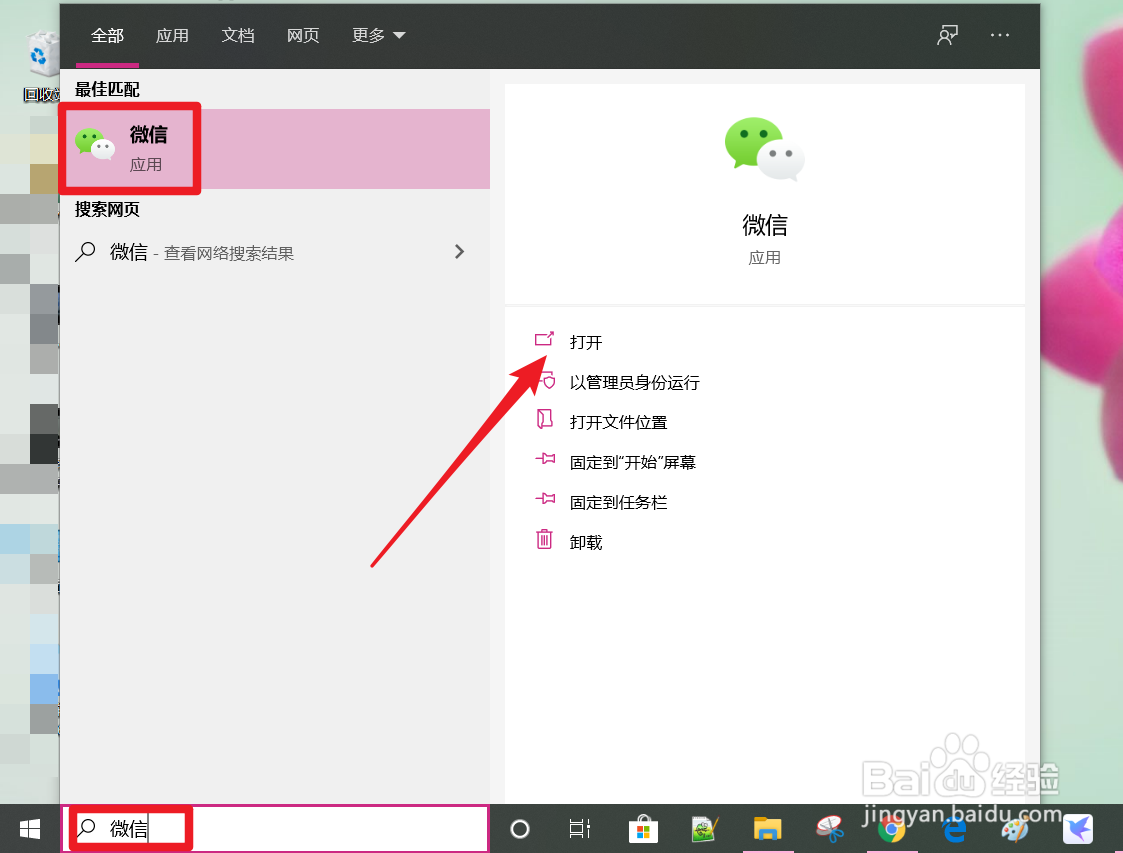This screenshot has width=1123, height=853.
Task: Open WeChat using the 打开 action icon
Action: (x=544, y=340)
